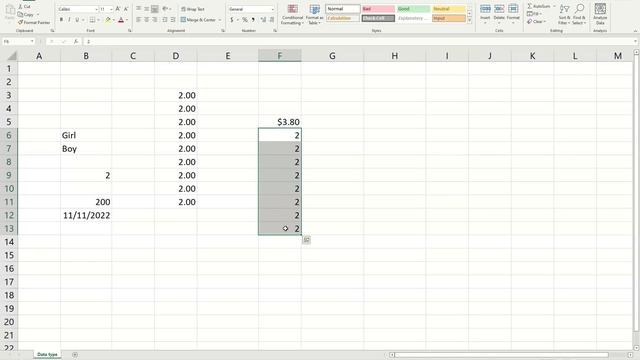Screen dimensions: 640x360
Task: Select the row 14 header
Action: tap(9, 242)
